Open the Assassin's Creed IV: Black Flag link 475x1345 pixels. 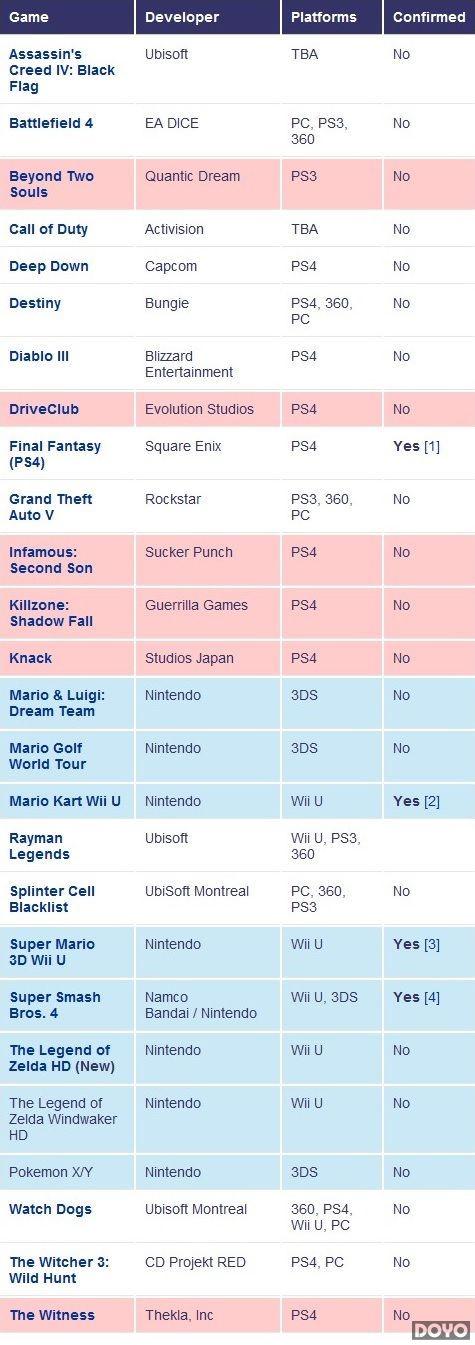coord(62,70)
